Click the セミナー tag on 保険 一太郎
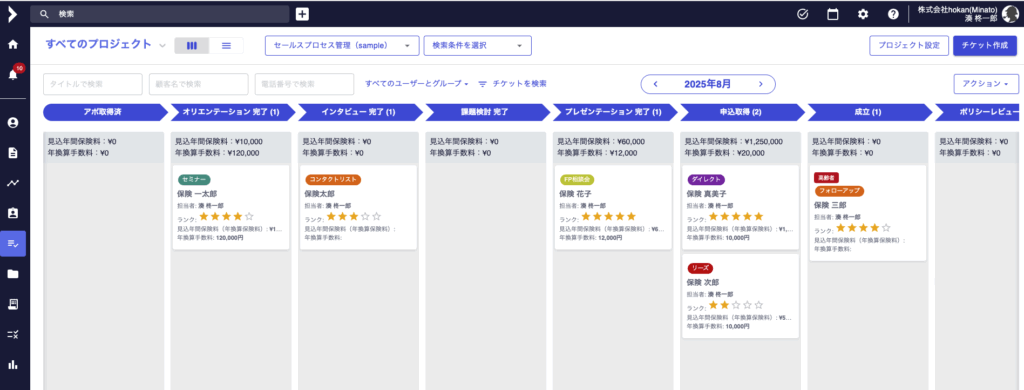Viewport: 1024px width, 390px height. (x=193, y=180)
